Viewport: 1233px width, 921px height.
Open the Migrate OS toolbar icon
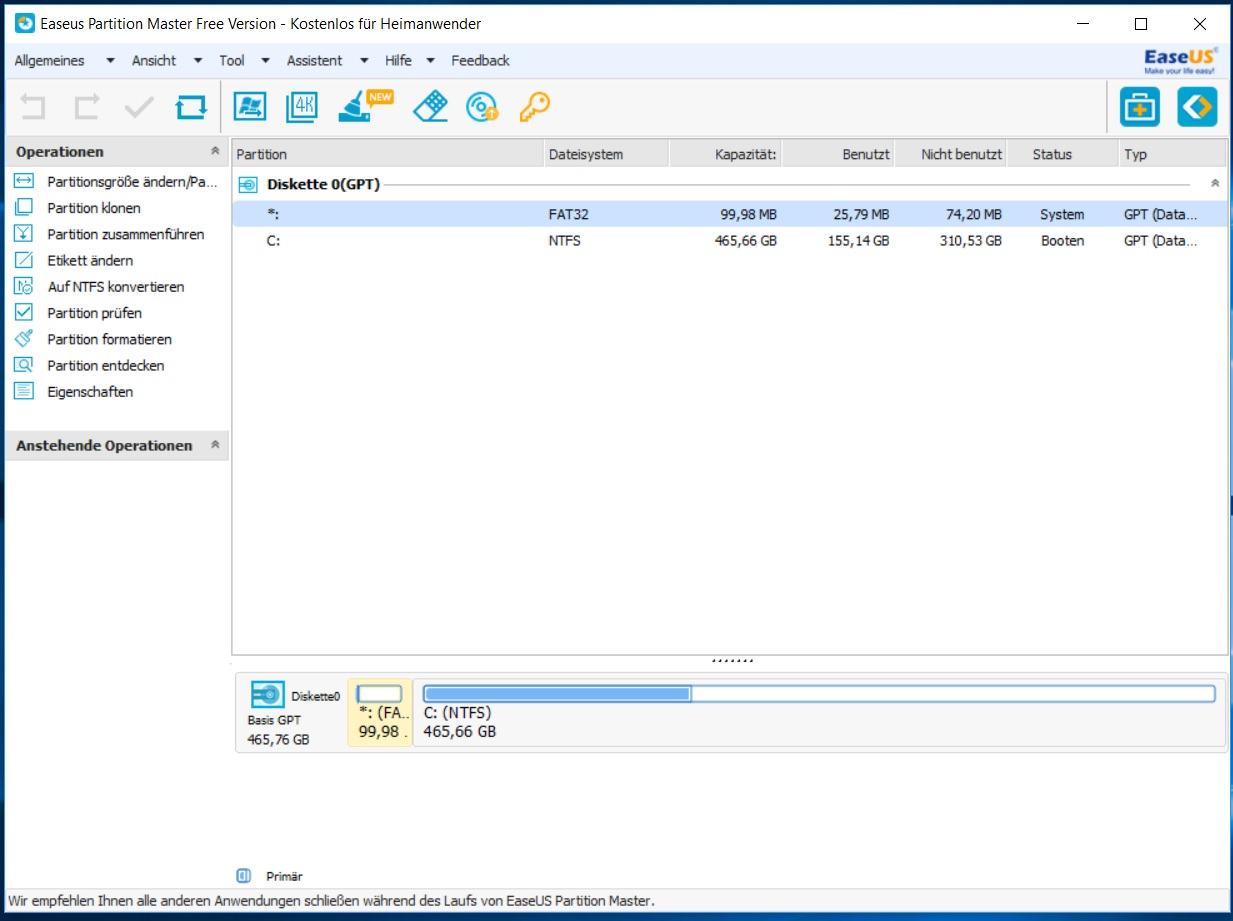point(249,107)
